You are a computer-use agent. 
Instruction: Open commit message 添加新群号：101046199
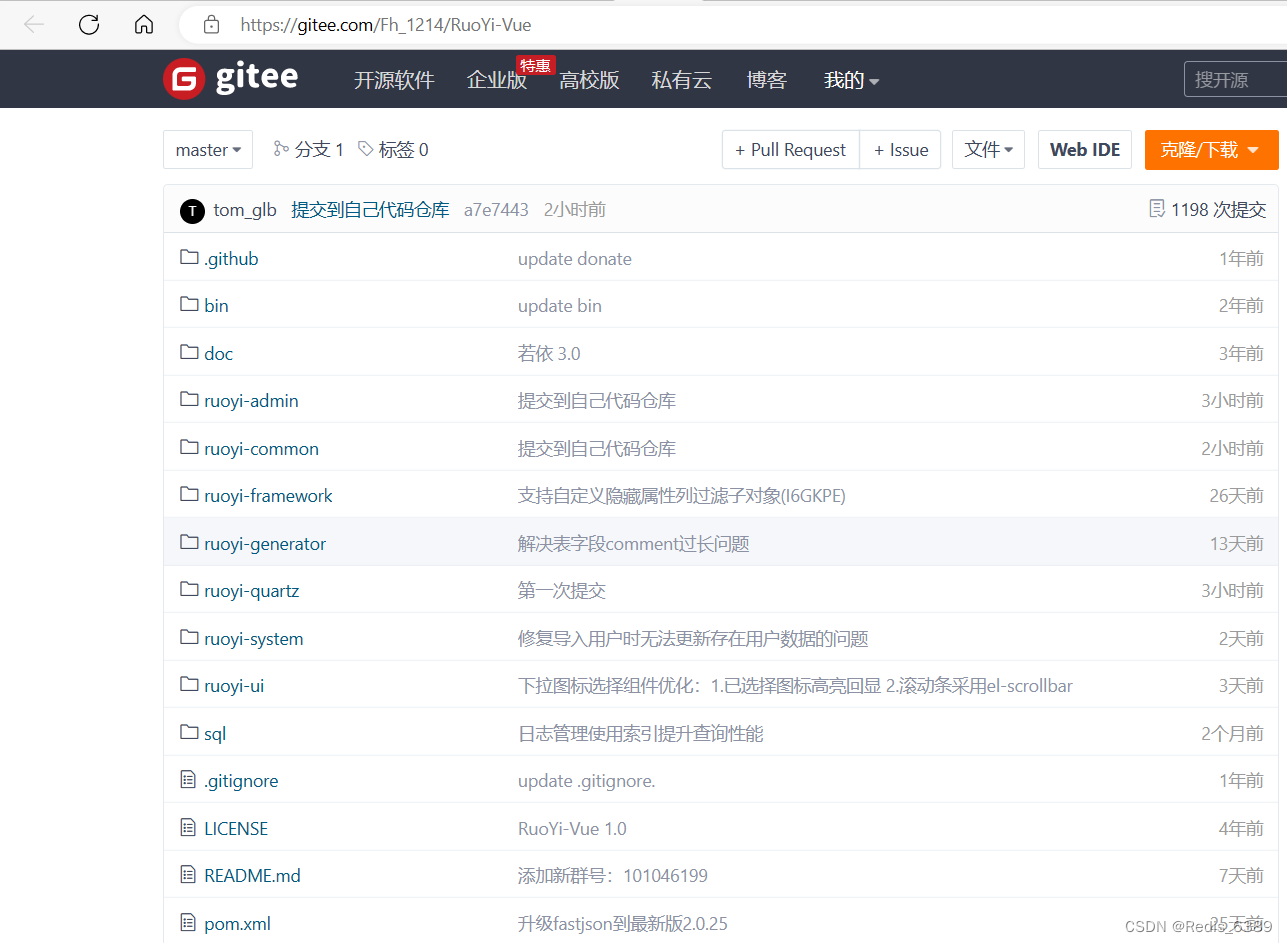[x=613, y=875]
